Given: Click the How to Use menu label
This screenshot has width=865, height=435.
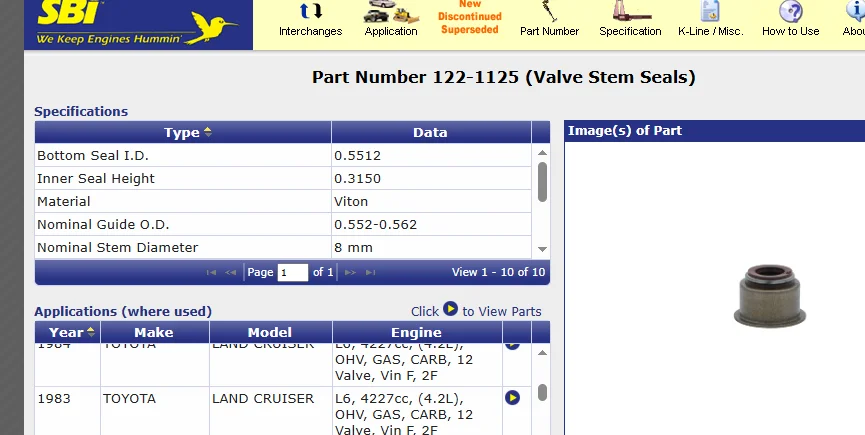Looking at the screenshot, I should point(791,31).
